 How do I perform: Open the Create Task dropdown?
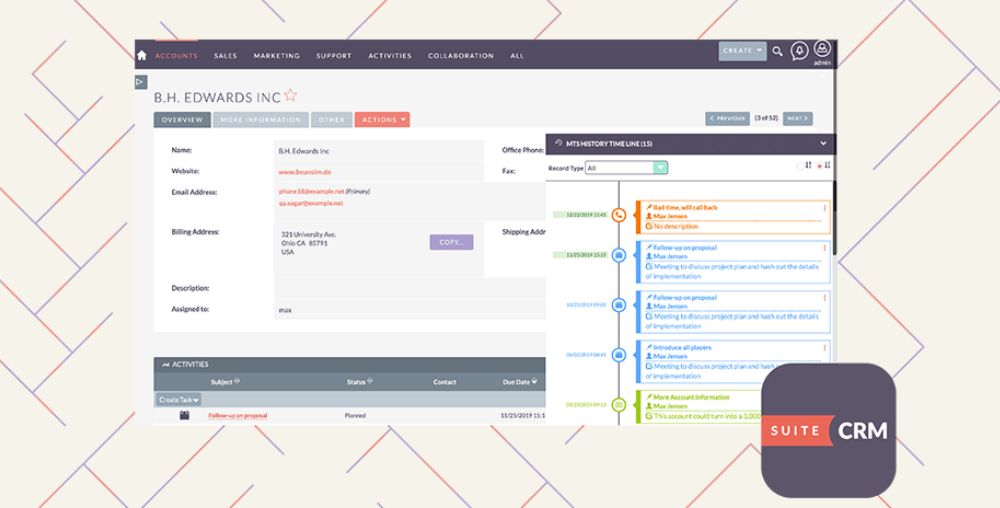coord(179,400)
